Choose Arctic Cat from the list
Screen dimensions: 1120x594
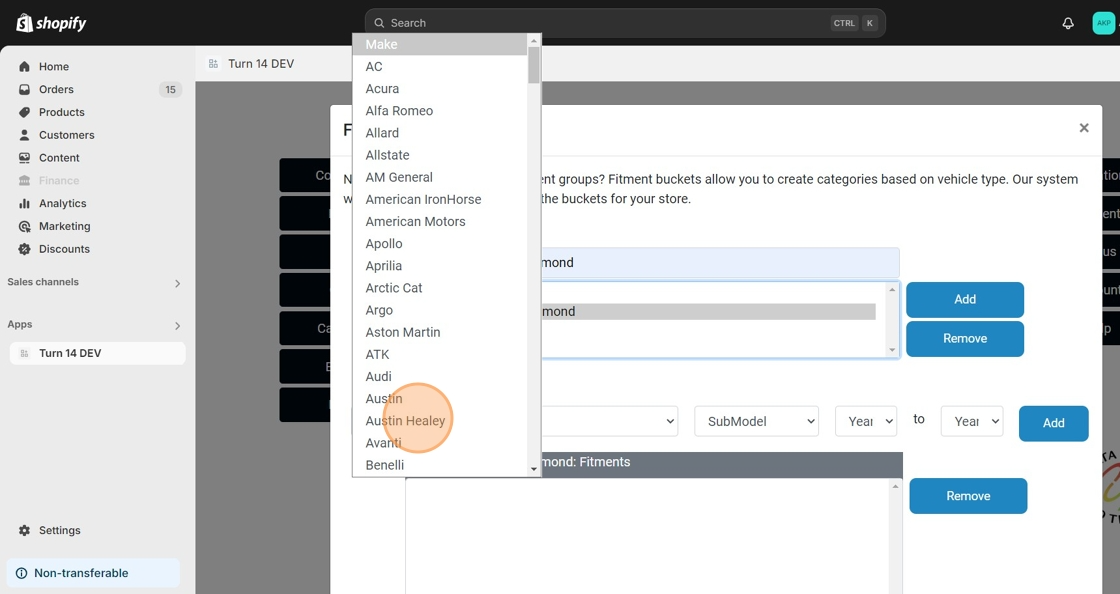click(x=439, y=288)
